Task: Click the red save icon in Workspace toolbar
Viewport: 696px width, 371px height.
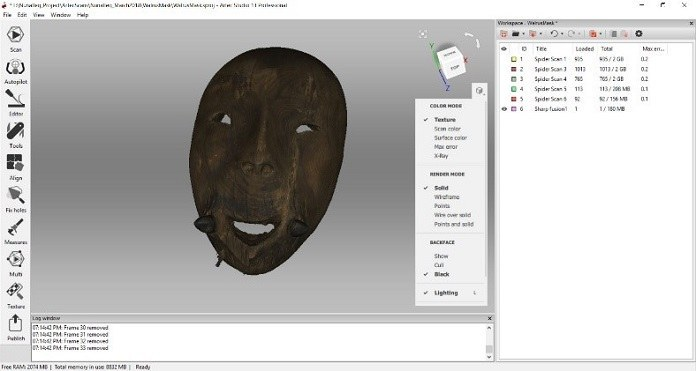Action: tap(593, 34)
